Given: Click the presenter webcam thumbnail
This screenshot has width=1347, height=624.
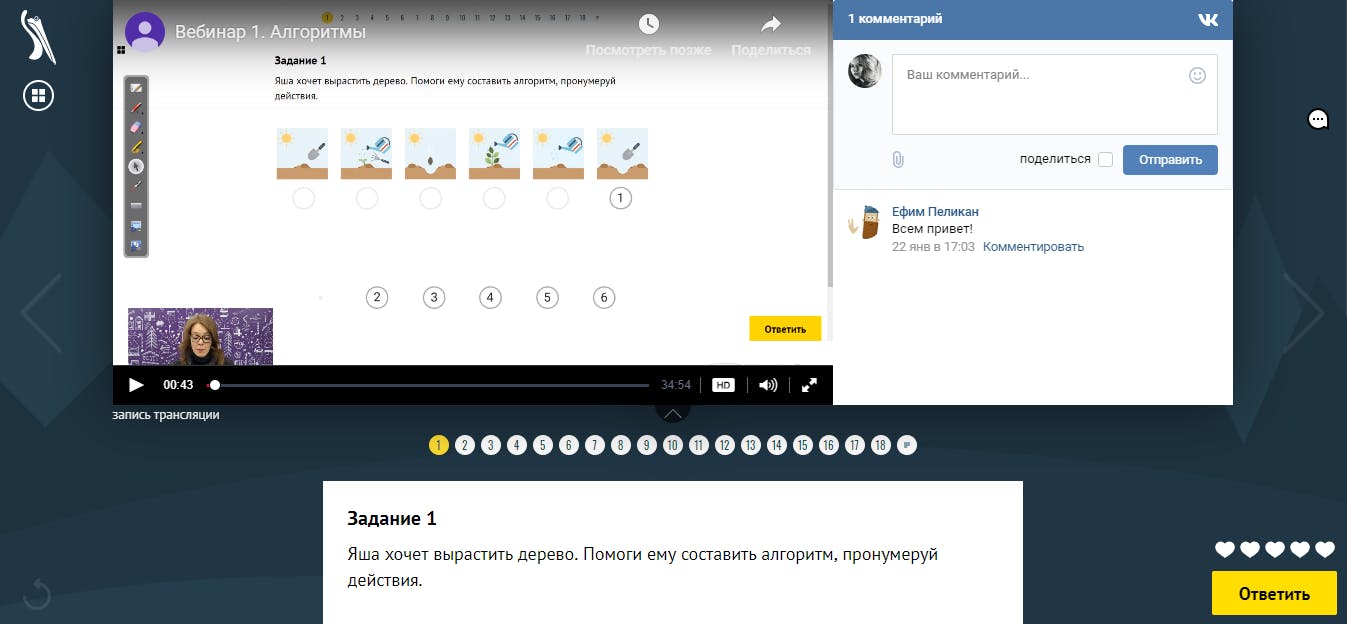Looking at the screenshot, I should 200,337.
